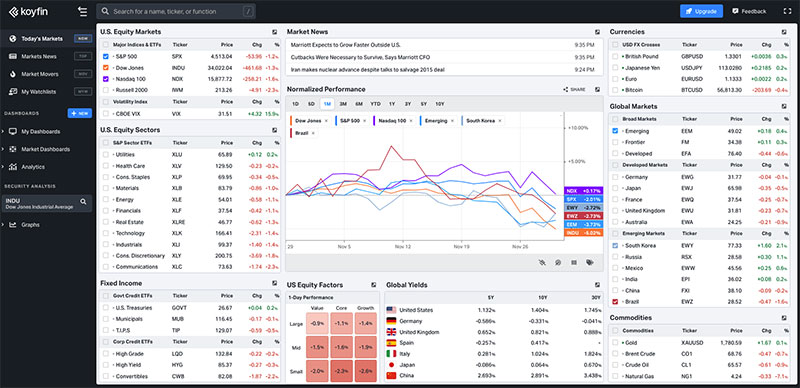Uncheck the Brazil checkbox
This screenshot has width=800, height=388.
click(x=615, y=302)
